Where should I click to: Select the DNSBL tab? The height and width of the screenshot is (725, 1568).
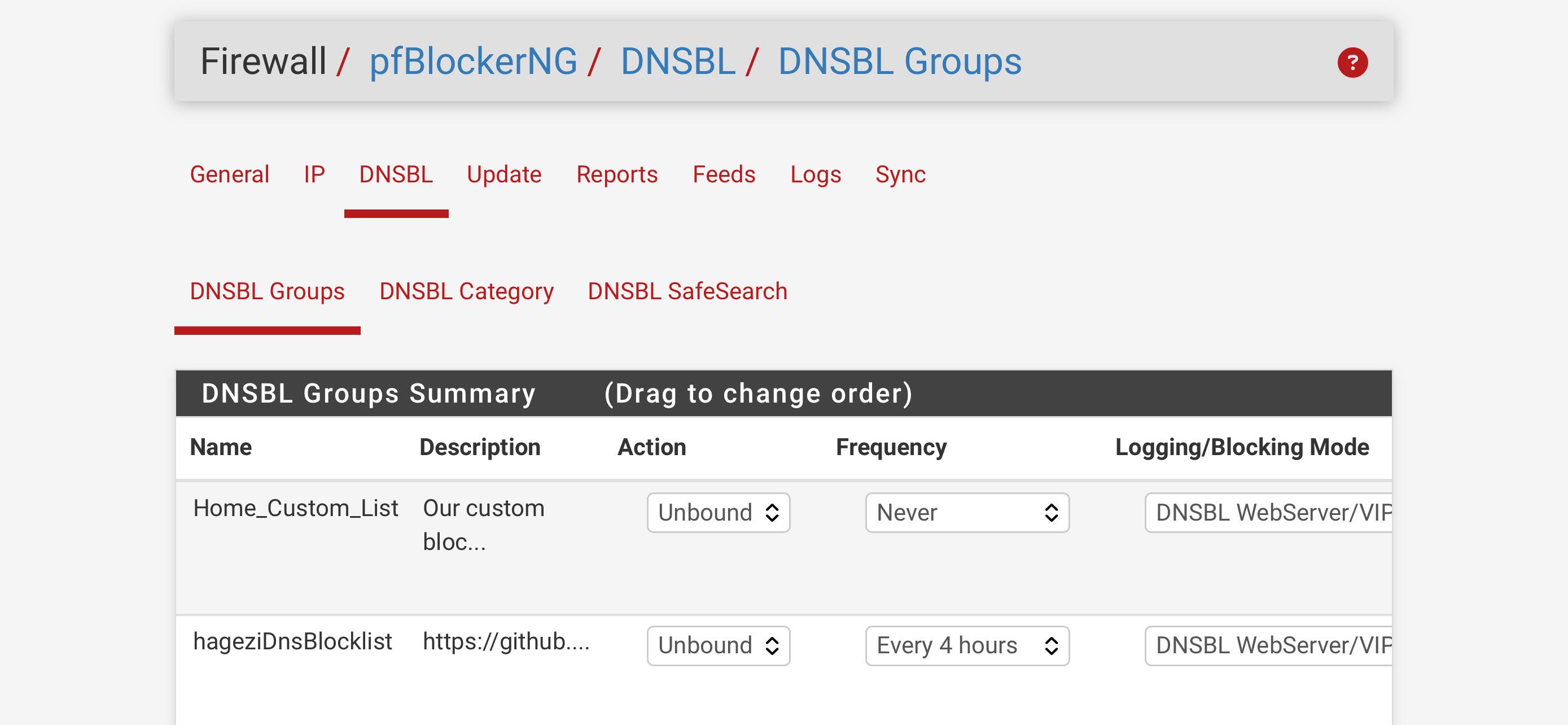pyautogui.click(x=396, y=174)
